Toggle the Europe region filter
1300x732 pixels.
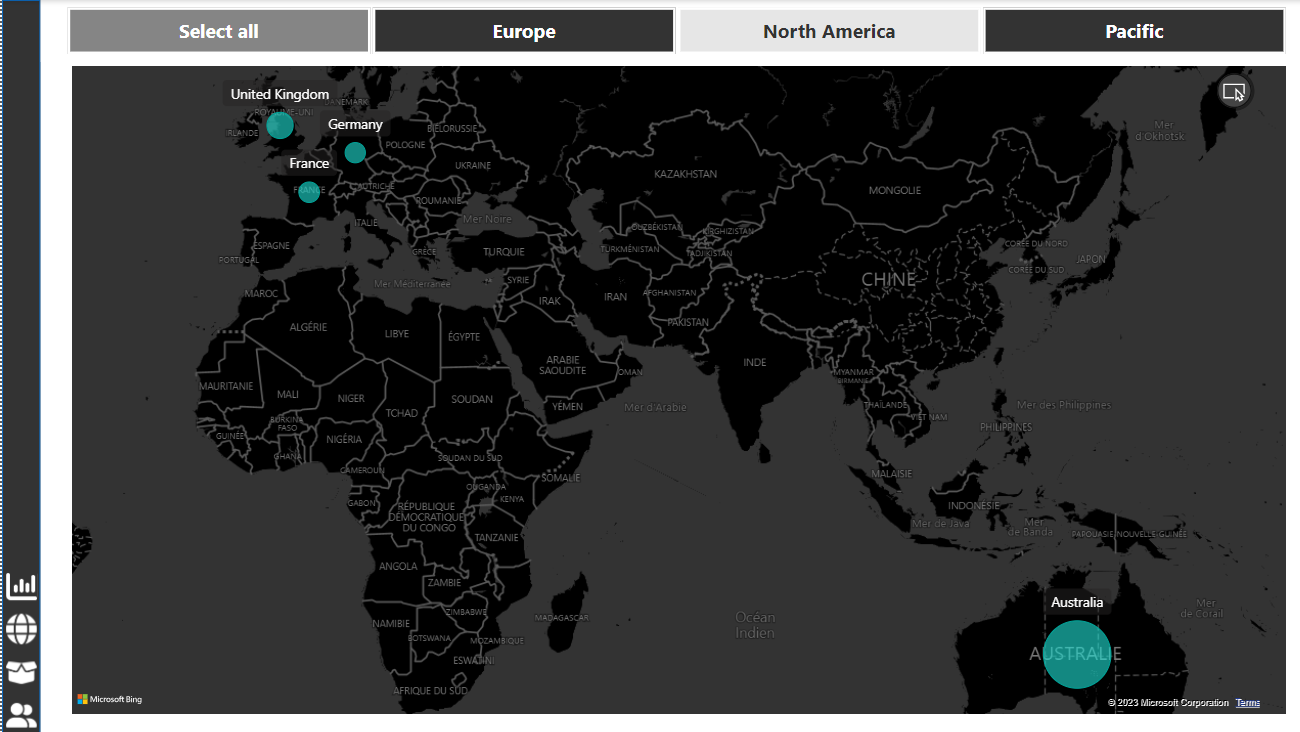[x=523, y=30]
